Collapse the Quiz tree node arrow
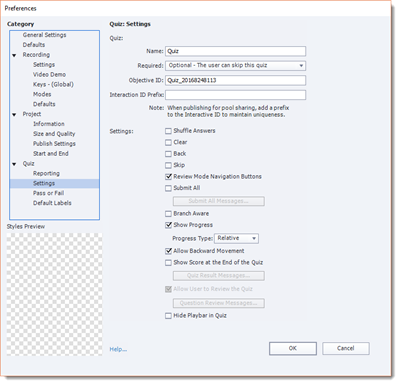Screen dimensions: 399x384 tap(14, 164)
